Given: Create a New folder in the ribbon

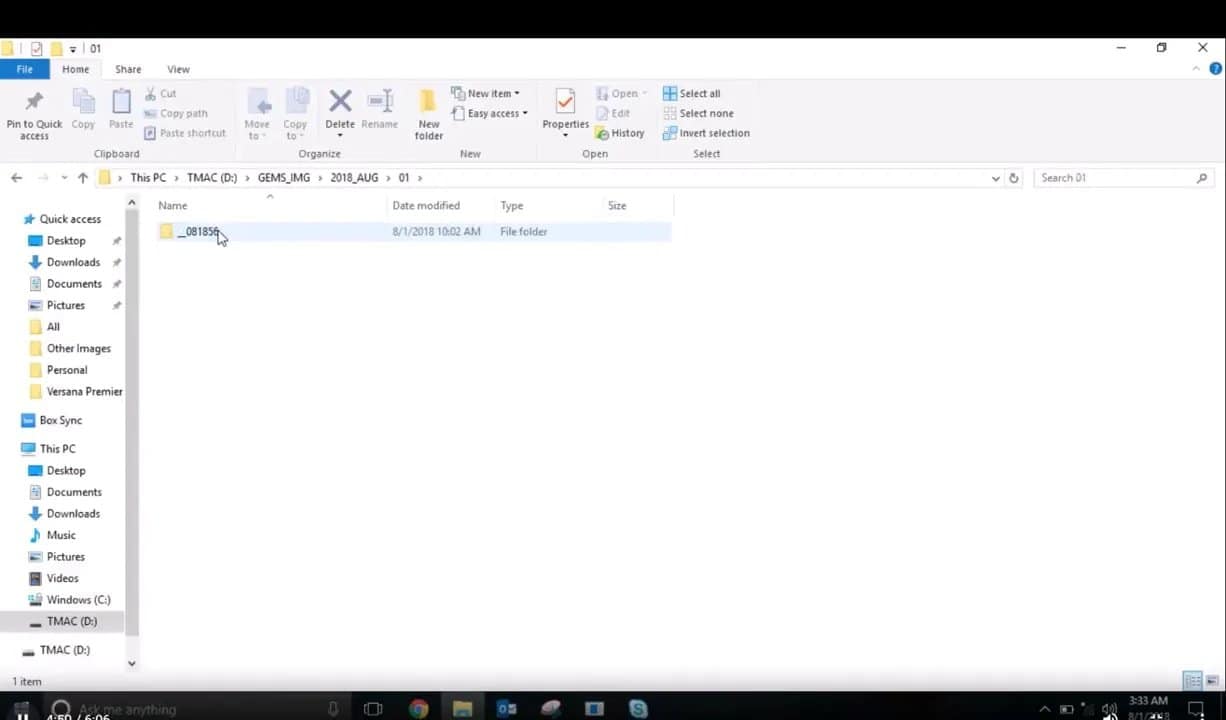Looking at the screenshot, I should tap(428, 112).
